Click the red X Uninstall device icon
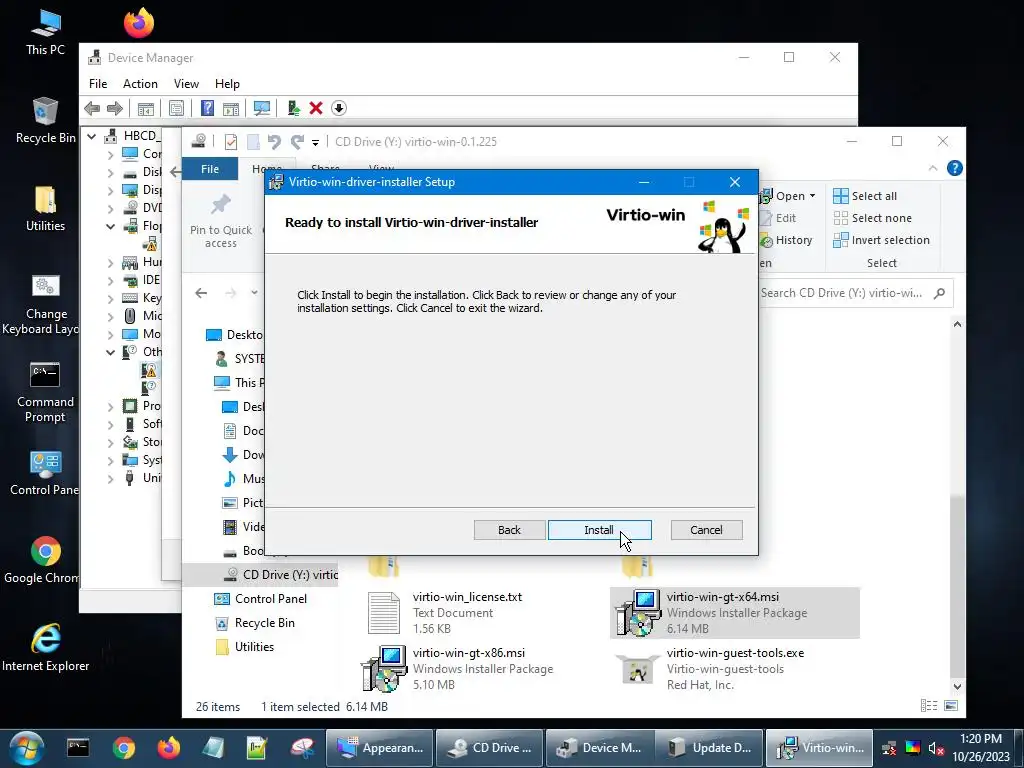The width and height of the screenshot is (1024, 768). click(316, 108)
